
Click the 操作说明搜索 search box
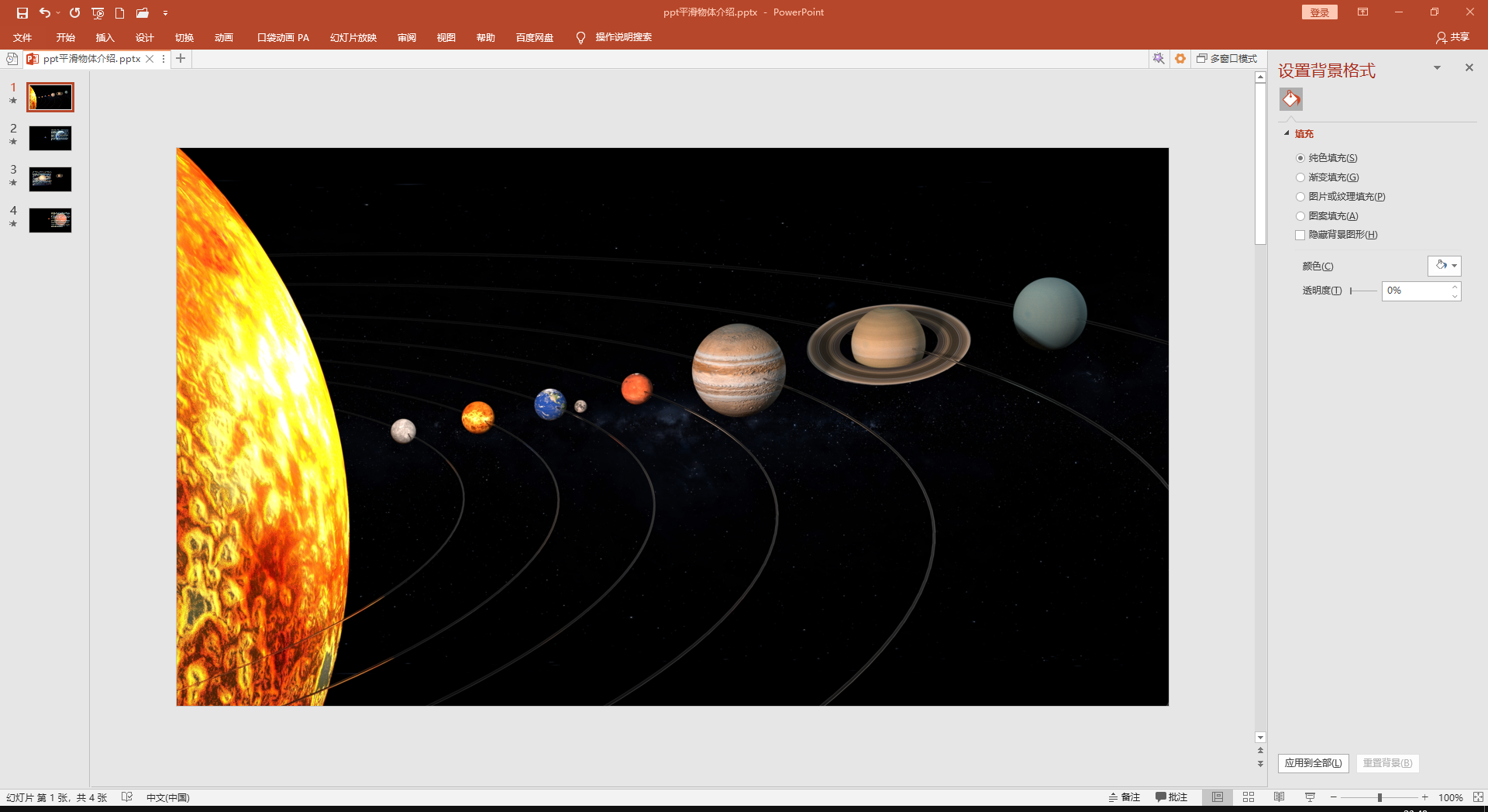[x=623, y=37]
